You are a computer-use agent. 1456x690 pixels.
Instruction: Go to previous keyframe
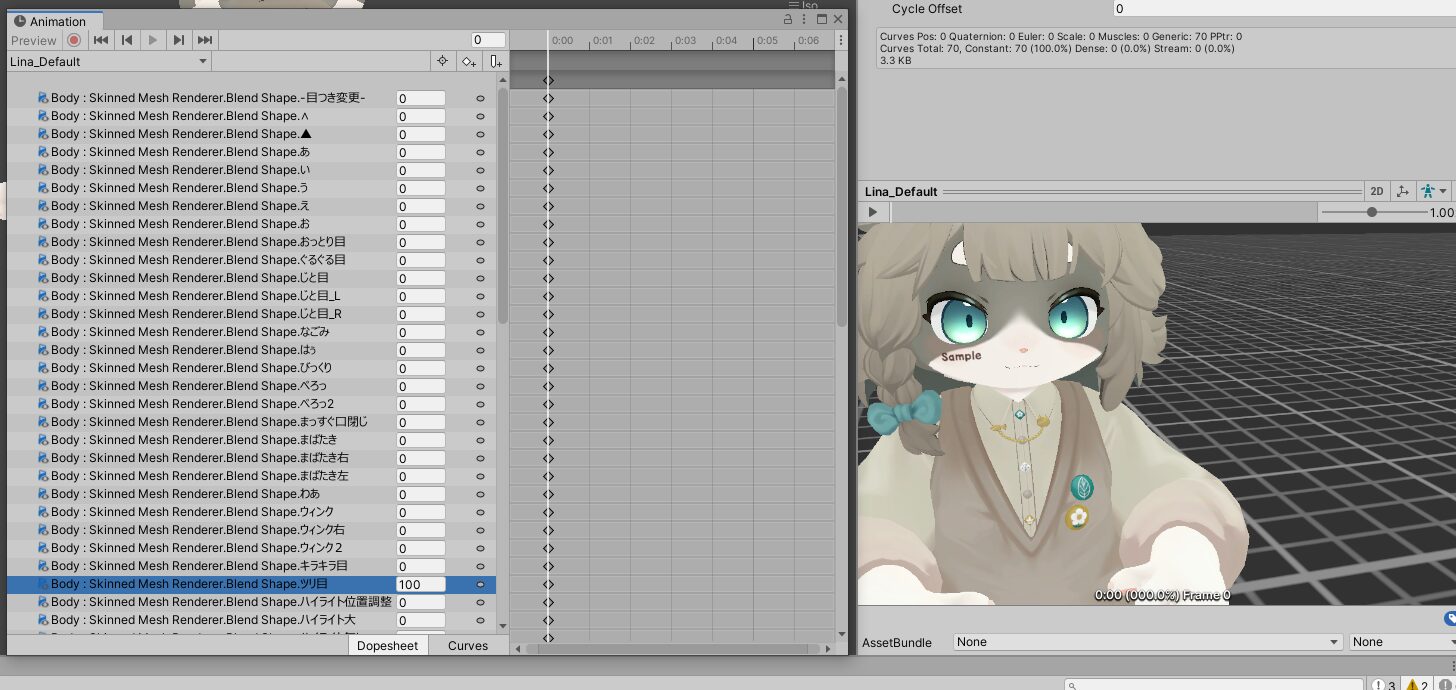pyautogui.click(x=126, y=40)
